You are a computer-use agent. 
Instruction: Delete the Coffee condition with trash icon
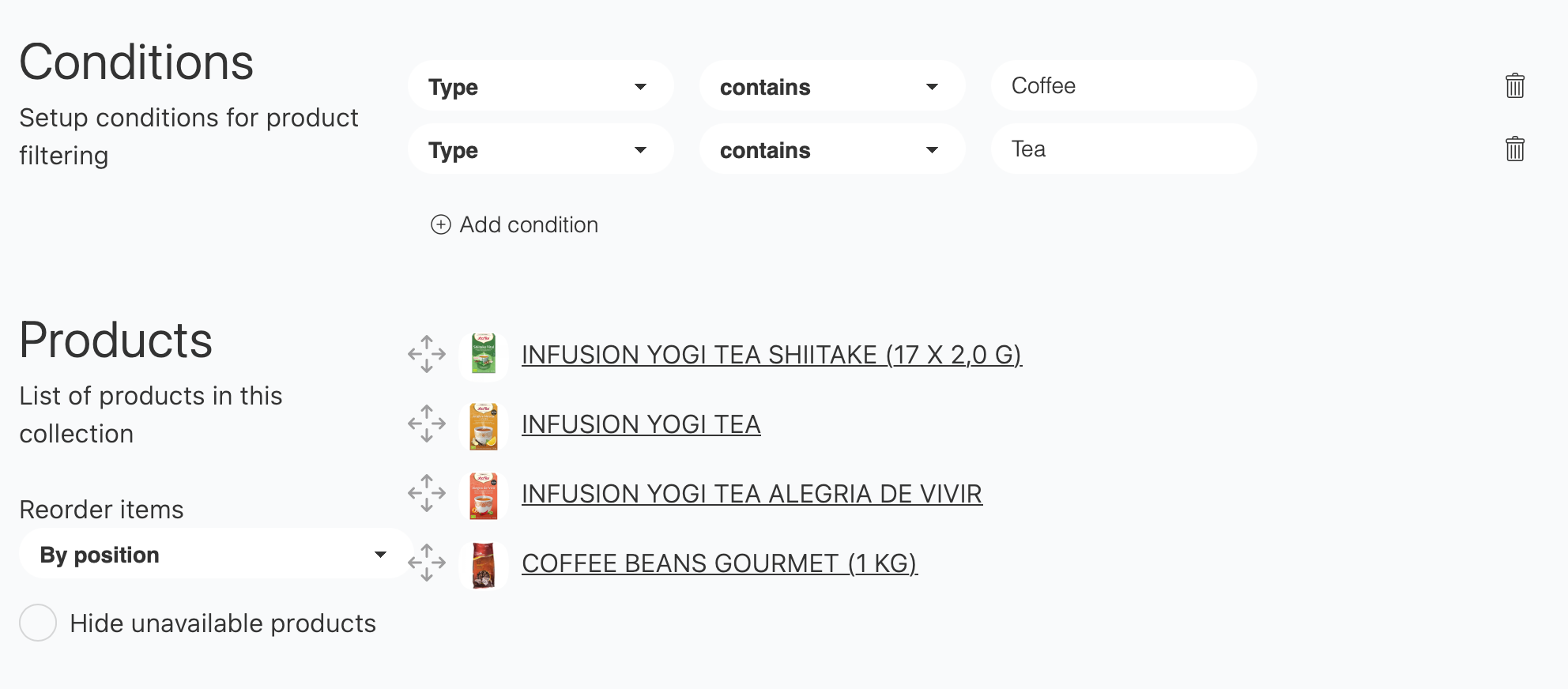point(1514,85)
